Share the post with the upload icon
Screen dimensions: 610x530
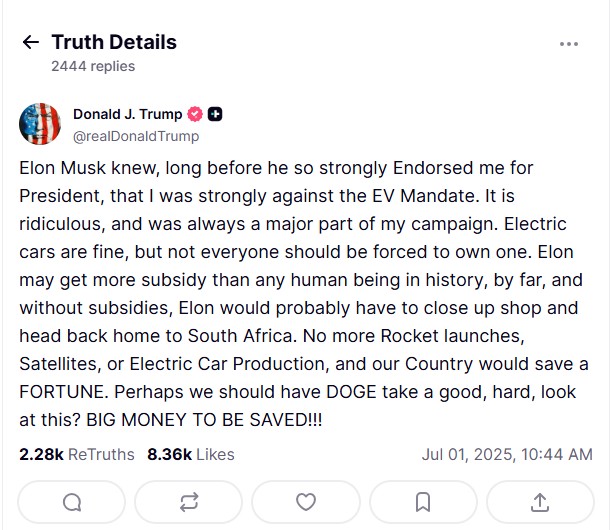[x=540, y=502]
